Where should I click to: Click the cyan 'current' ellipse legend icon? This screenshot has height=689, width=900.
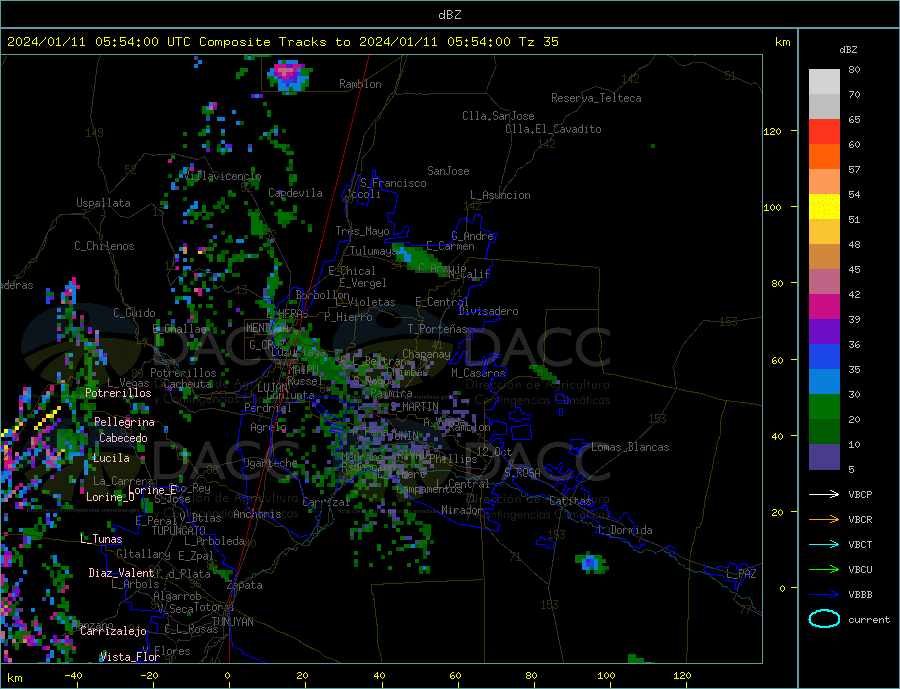pyautogui.click(x=824, y=619)
